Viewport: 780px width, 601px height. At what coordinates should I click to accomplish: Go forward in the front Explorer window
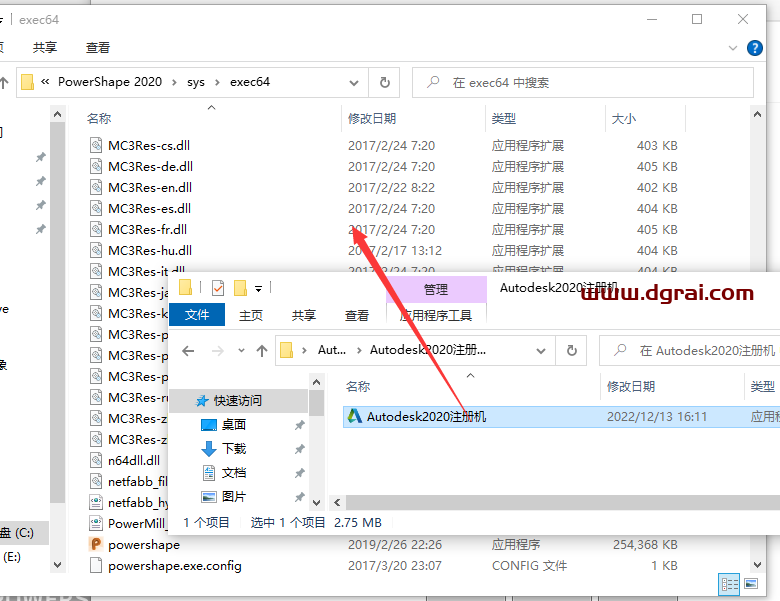point(217,351)
